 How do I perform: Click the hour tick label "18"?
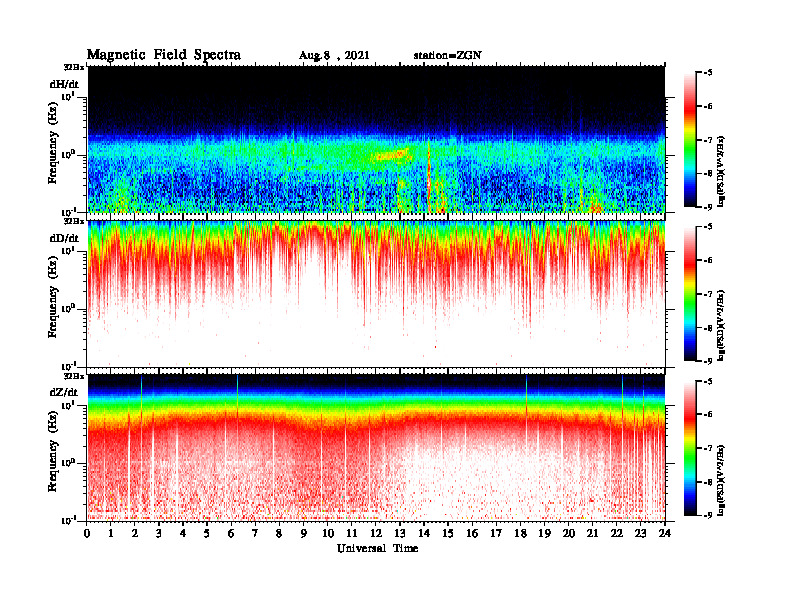tap(520, 533)
